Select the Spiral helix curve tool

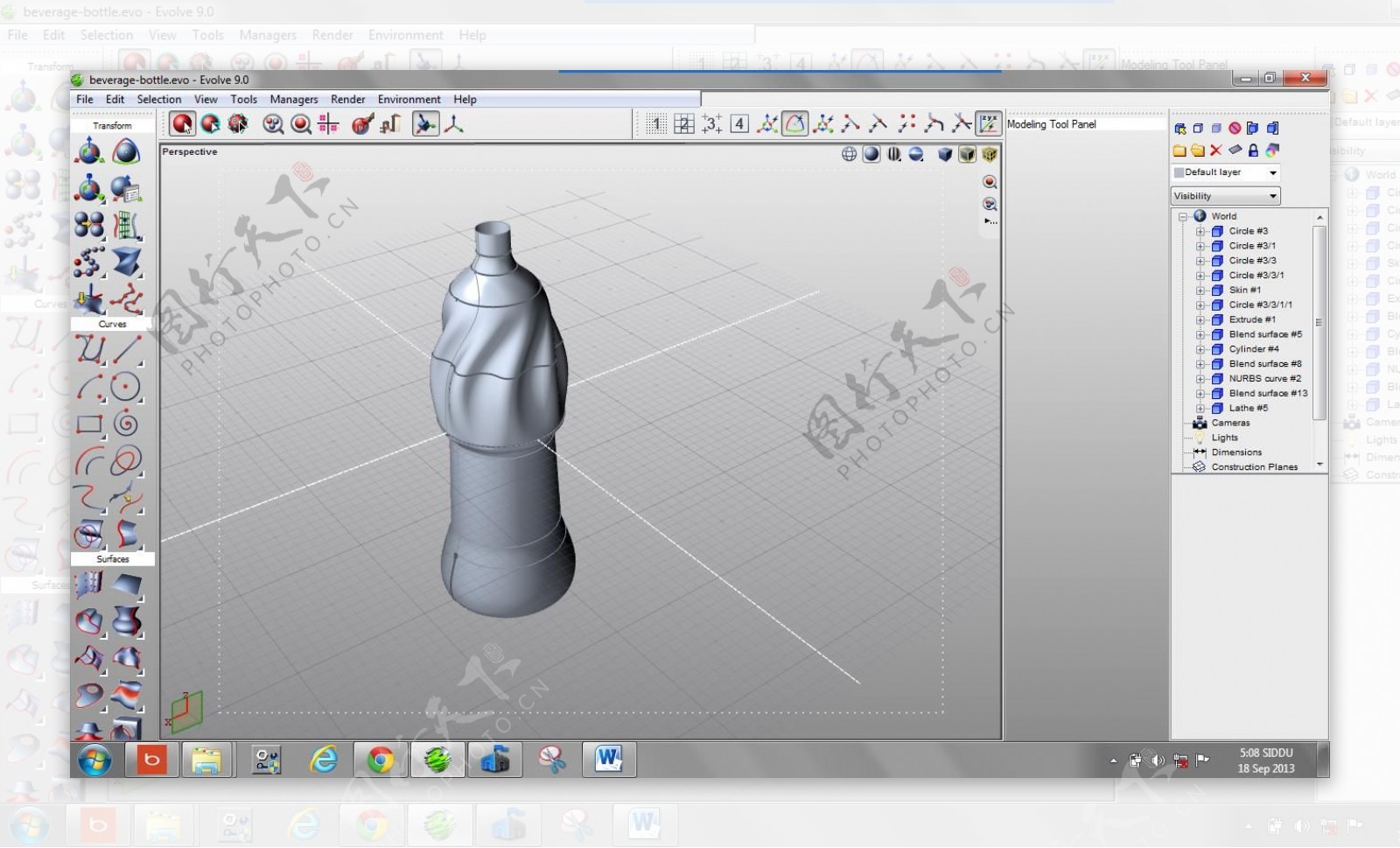click(126, 424)
